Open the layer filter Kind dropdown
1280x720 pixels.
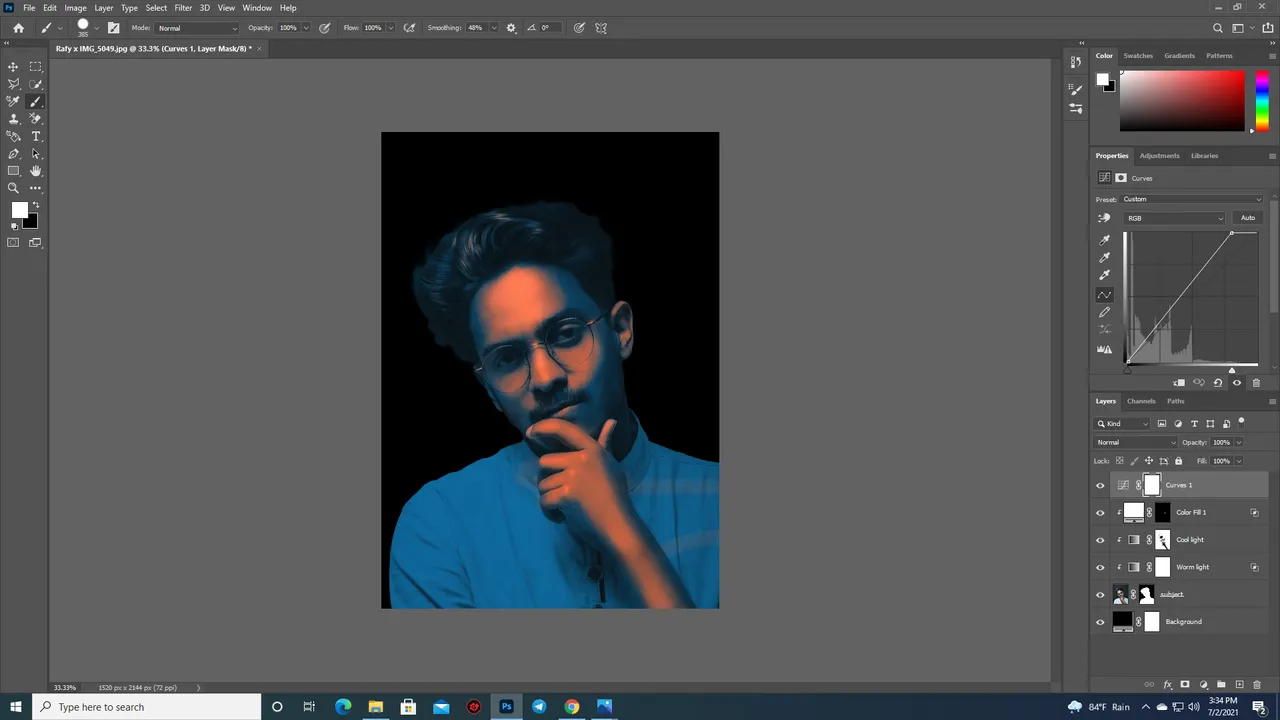1123,424
